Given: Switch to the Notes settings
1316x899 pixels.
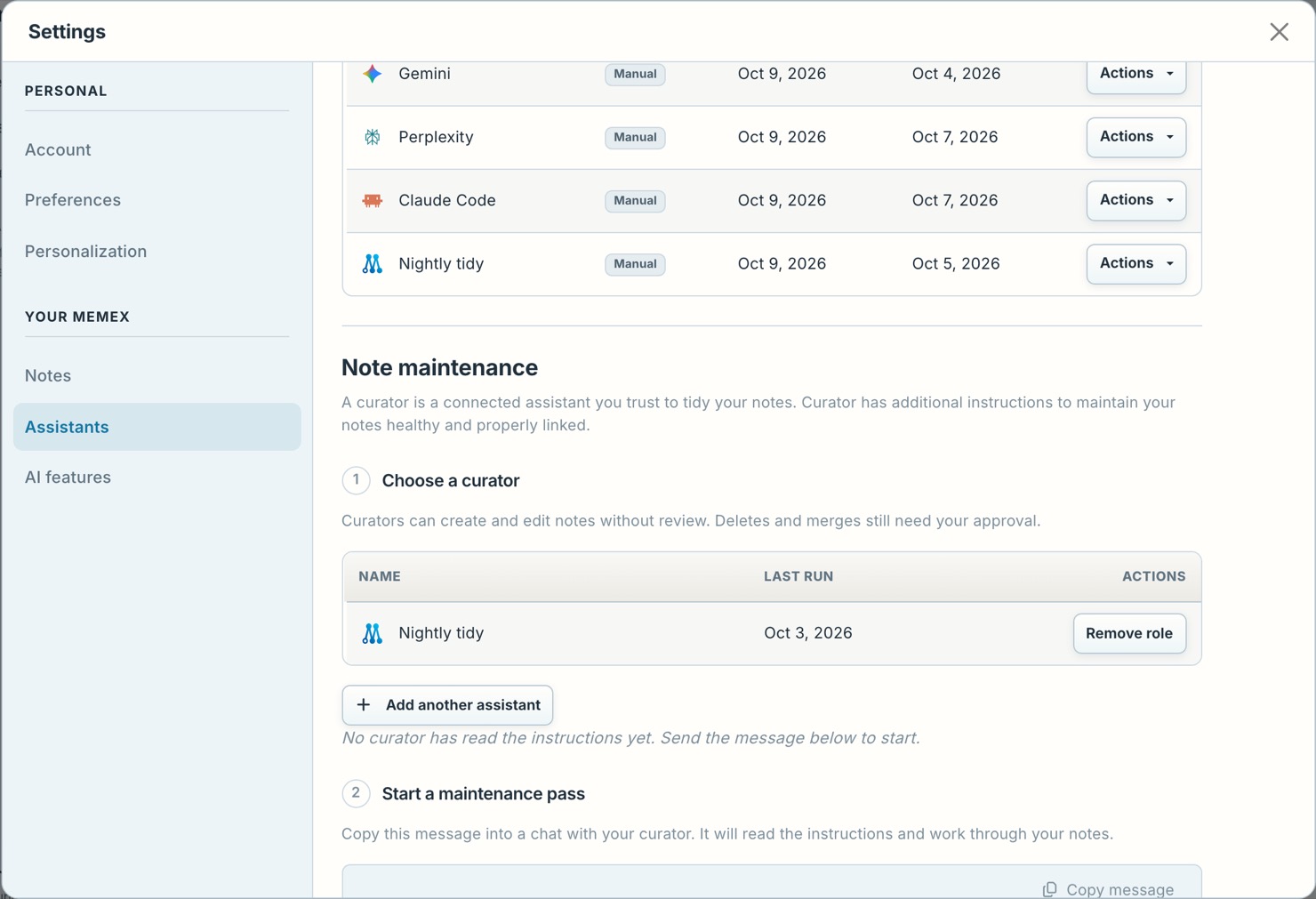Looking at the screenshot, I should tap(48, 376).
